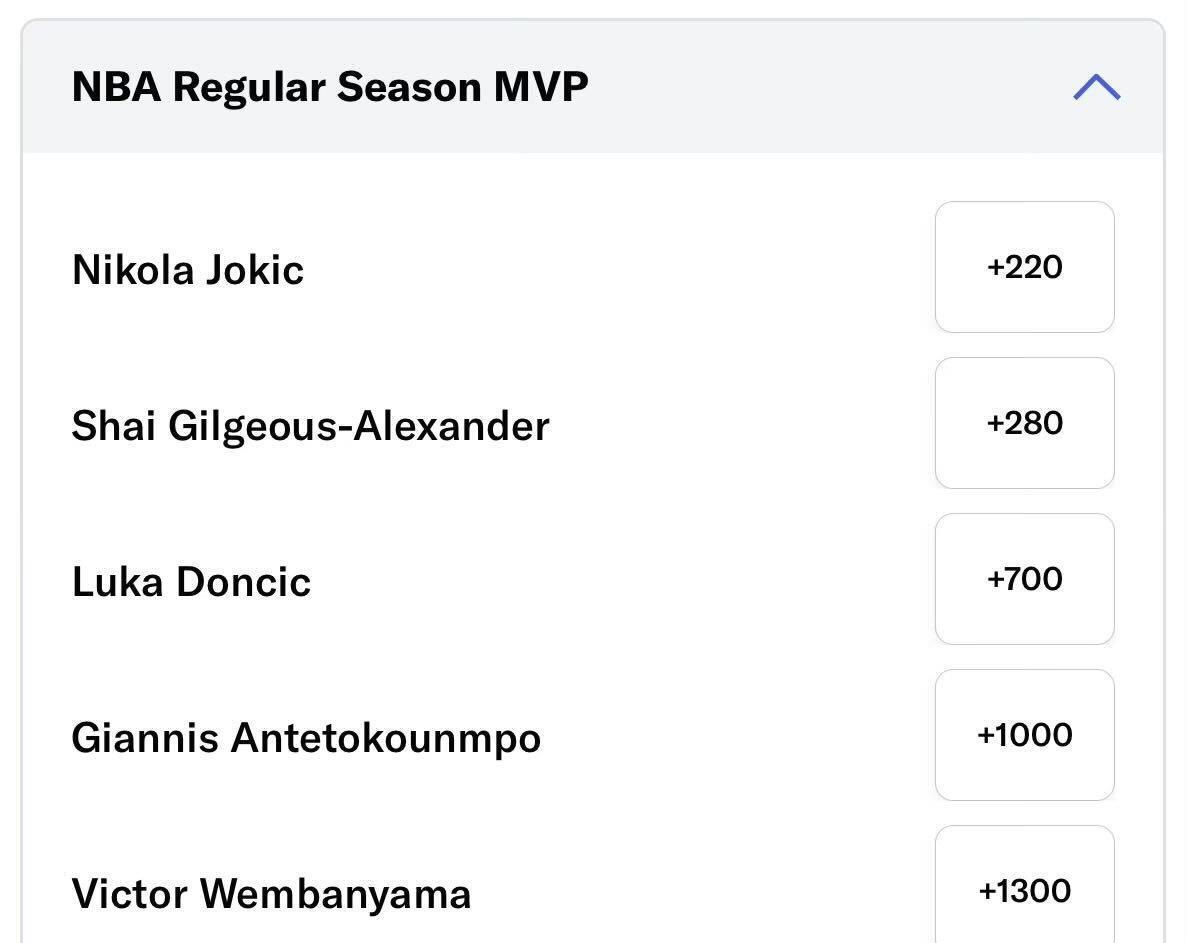Toggle the Giannis Antetokounmpo odds selection
Viewport: 1187px width, 943px height.
(1024, 735)
